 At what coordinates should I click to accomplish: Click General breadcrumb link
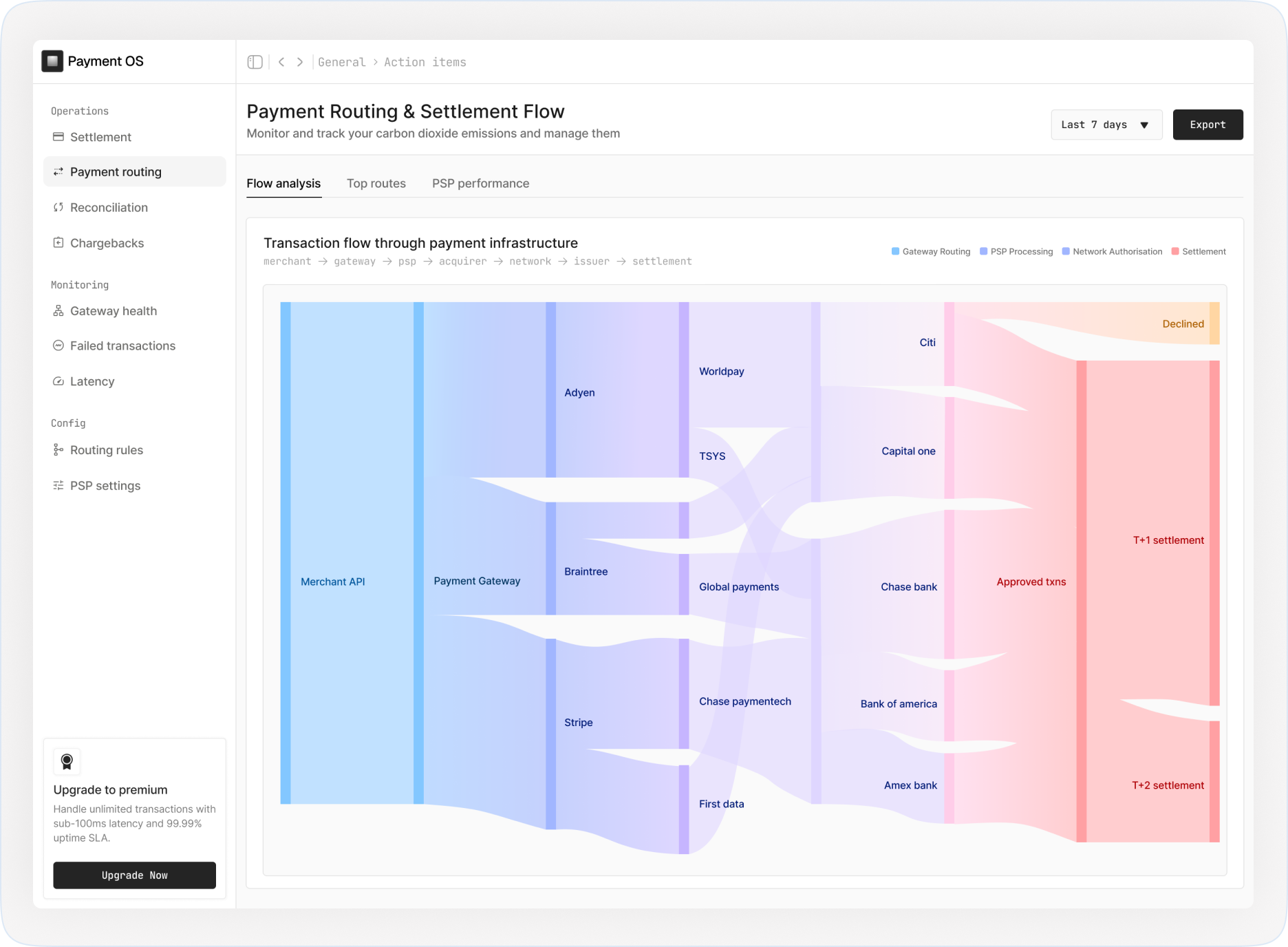point(342,62)
